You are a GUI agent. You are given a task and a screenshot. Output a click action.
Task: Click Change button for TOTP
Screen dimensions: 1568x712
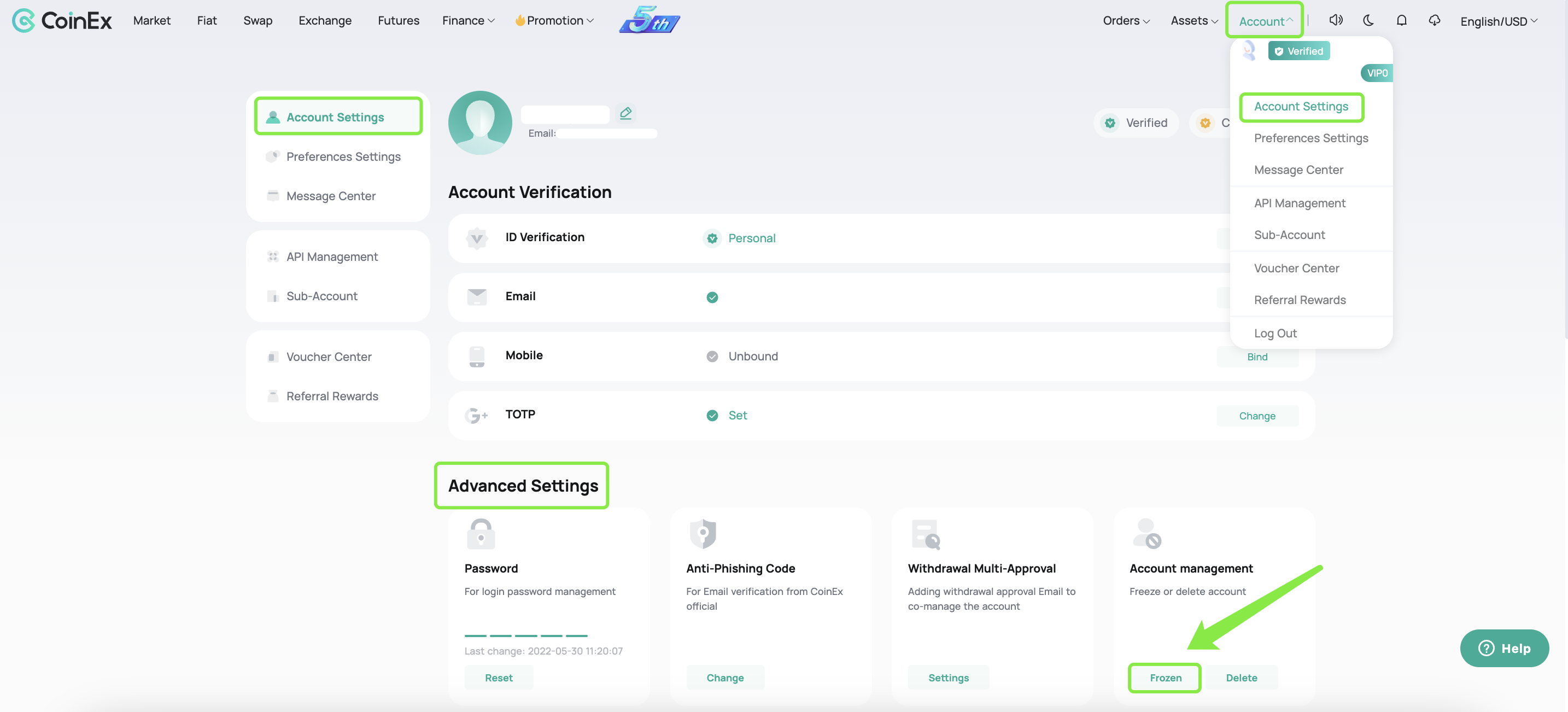pos(1257,416)
